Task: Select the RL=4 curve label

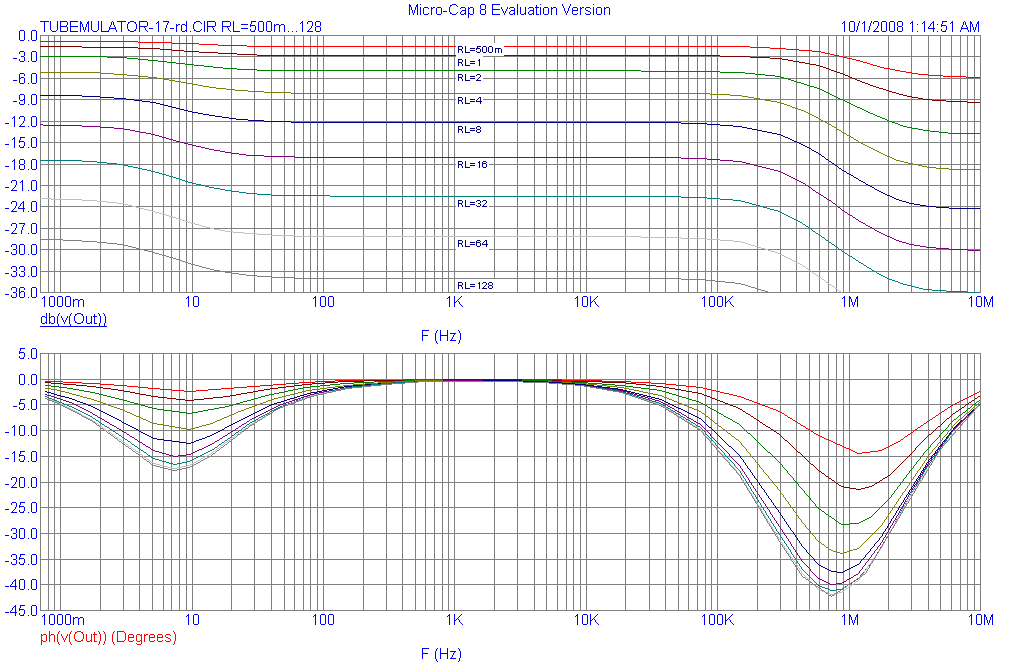Action: pyautogui.click(x=469, y=100)
